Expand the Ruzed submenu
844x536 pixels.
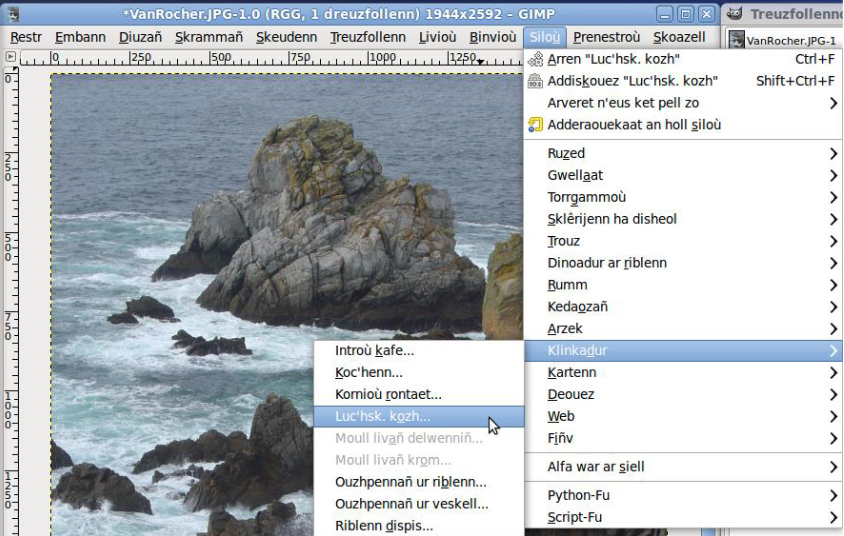pos(833,154)
